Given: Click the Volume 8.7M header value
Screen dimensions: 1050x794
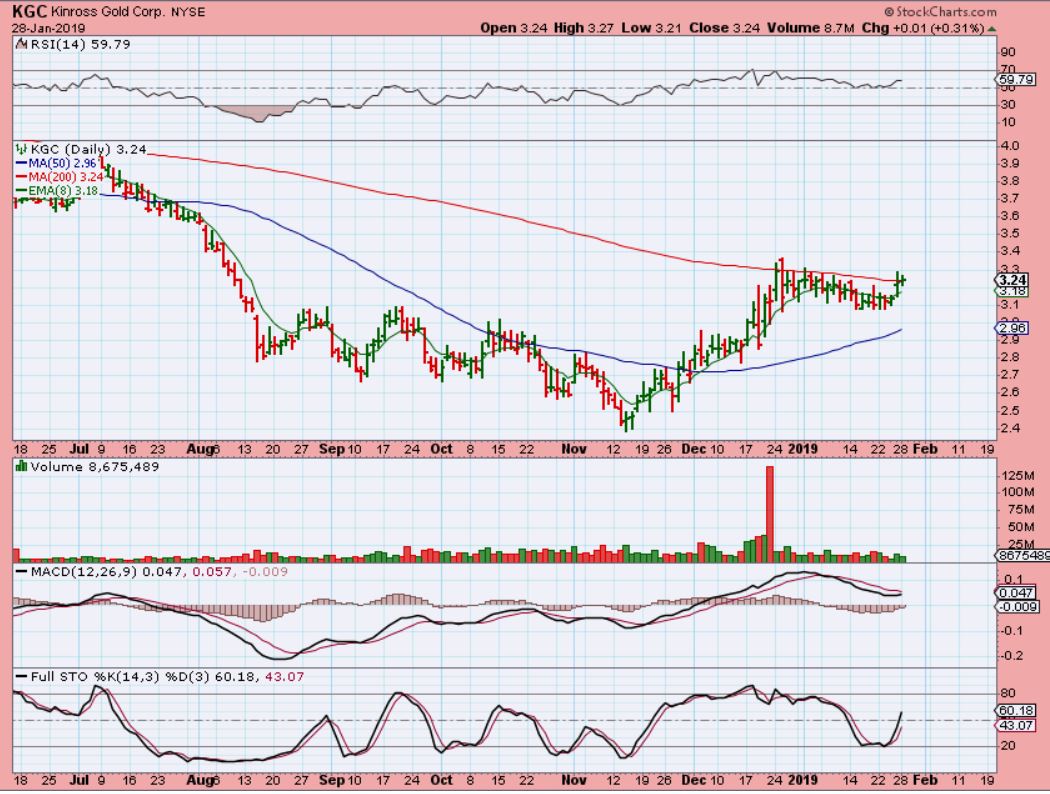Looking at the screenshot, I should click(811, 28).
